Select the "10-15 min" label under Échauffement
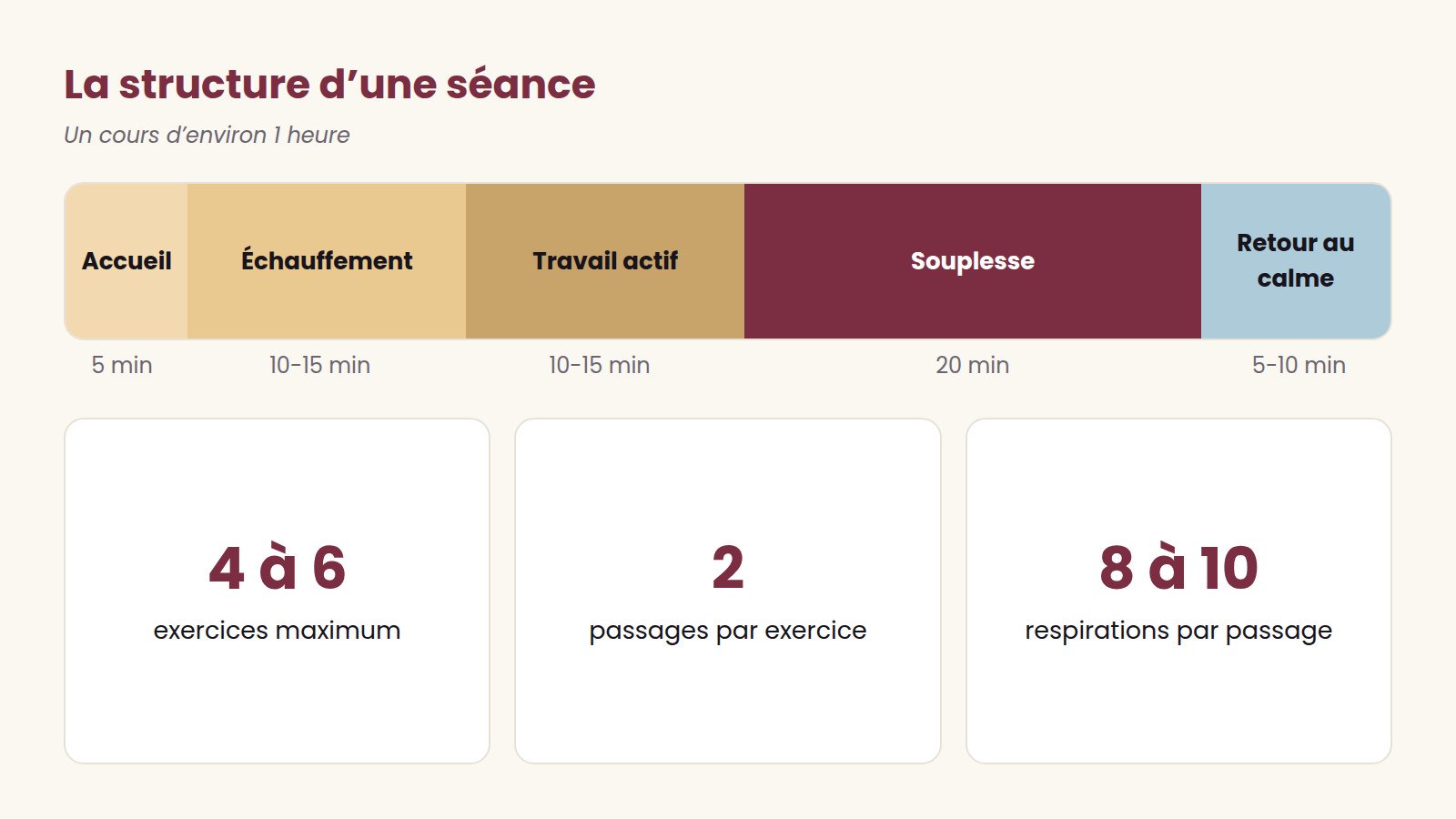 click(x=319, y=365)
